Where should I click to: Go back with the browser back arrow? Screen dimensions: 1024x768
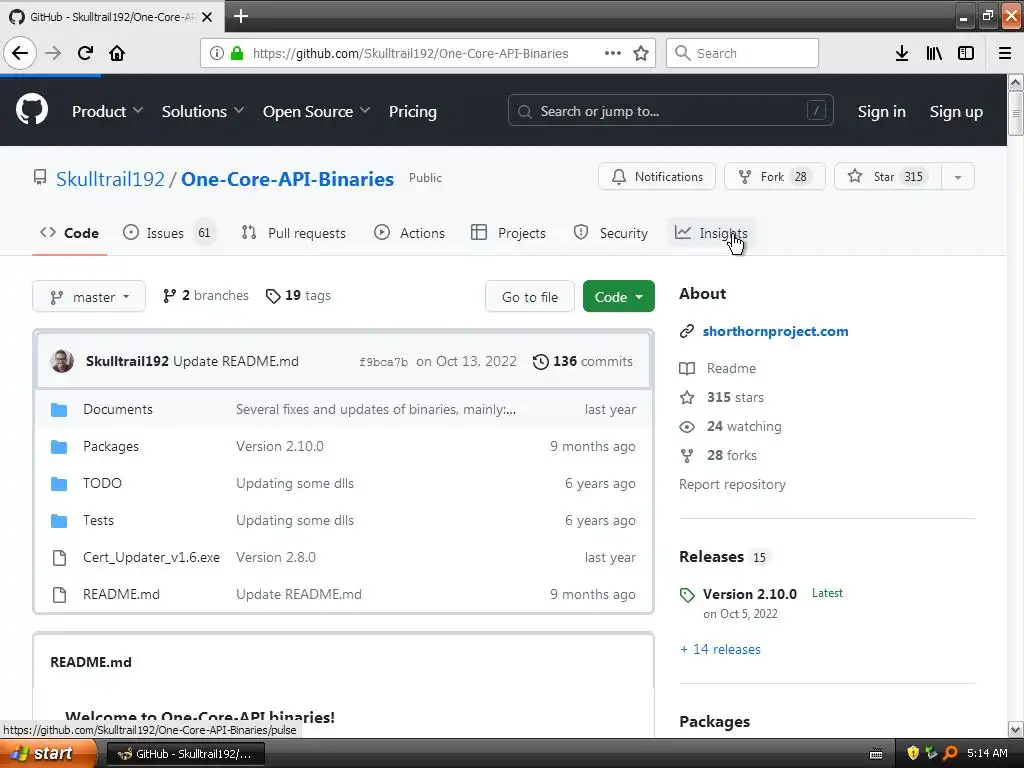[20, 53]
